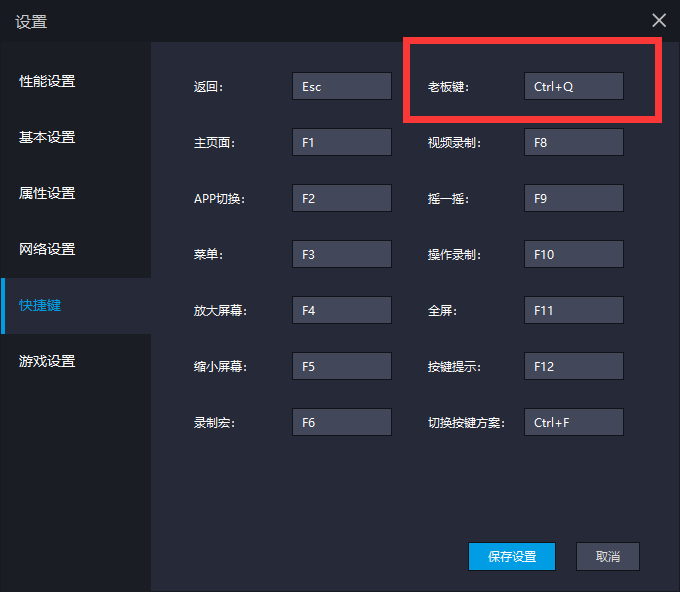The image size is (680, 592).
Task: Click the APP切换 F2 hotkey field
Action: click(341, 198)
